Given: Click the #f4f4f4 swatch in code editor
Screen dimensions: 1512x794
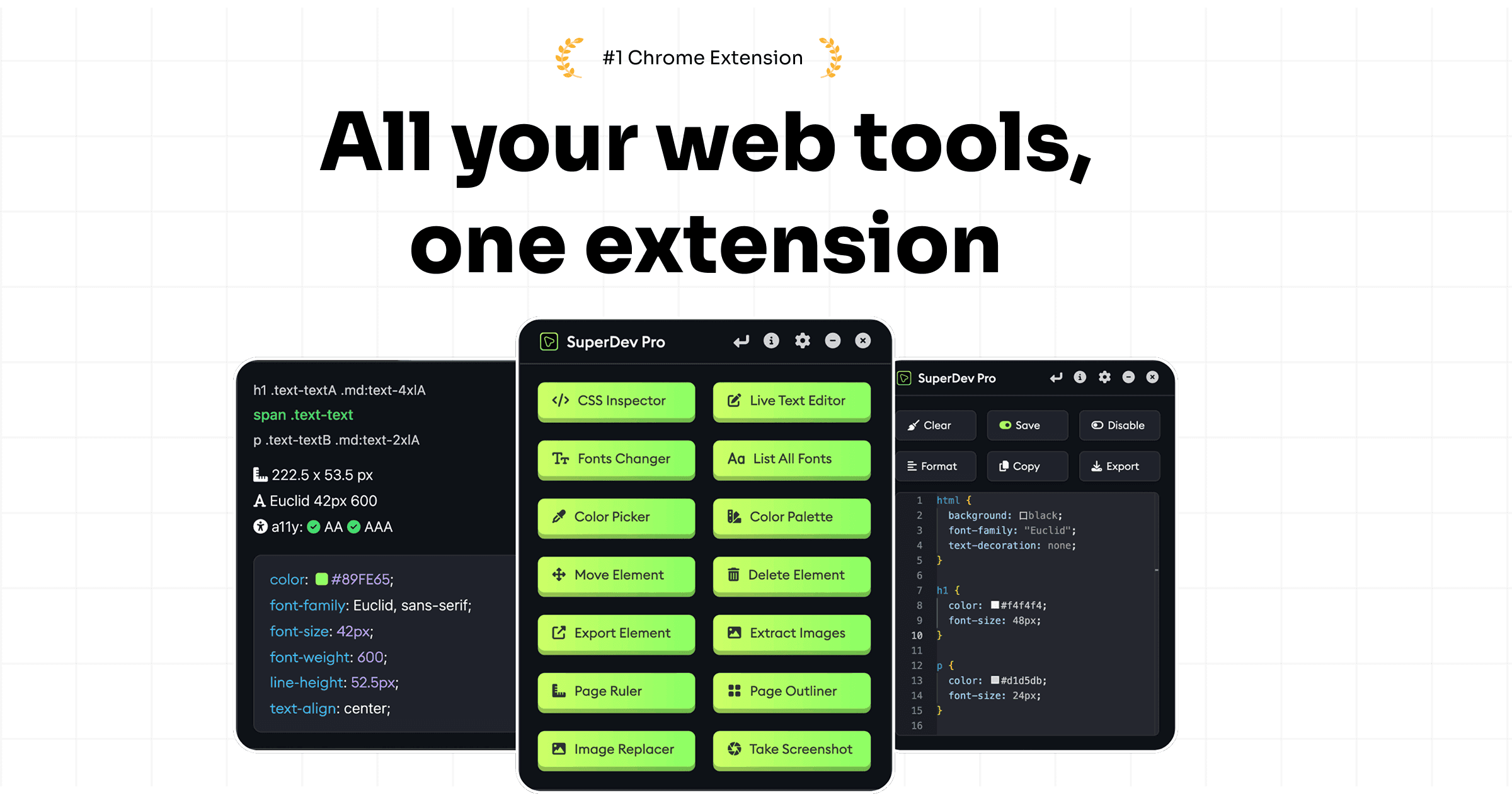Looking at the screenshot, I should coord(995,605).
